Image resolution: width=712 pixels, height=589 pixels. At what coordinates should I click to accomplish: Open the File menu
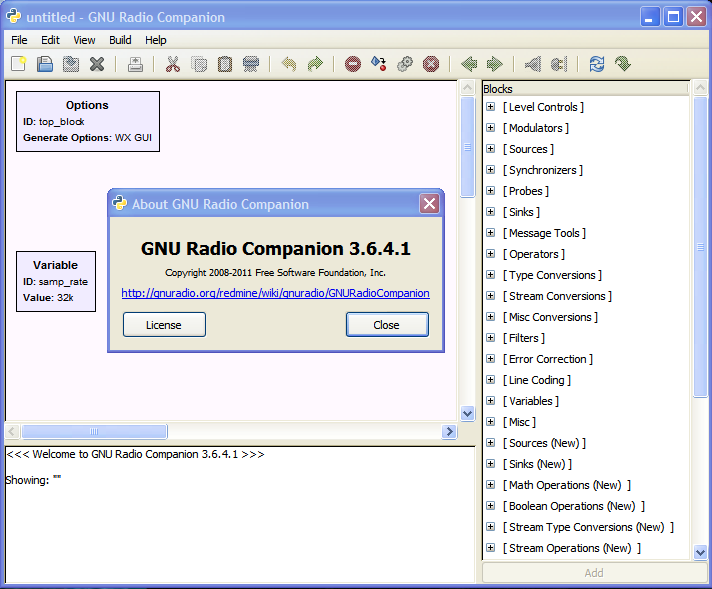(19, 40)
